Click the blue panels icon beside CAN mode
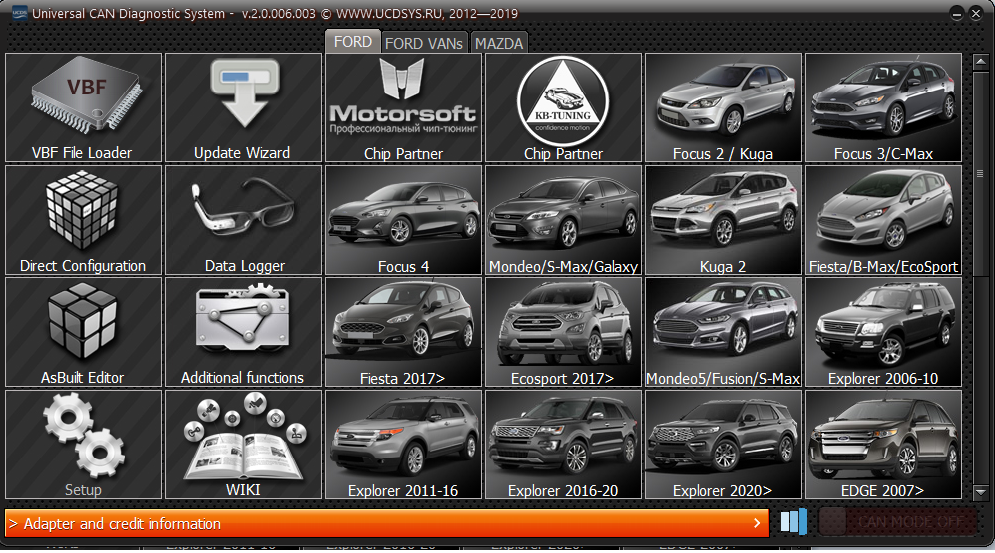Screen dimensions: 995x553 [x=794, y=522]
